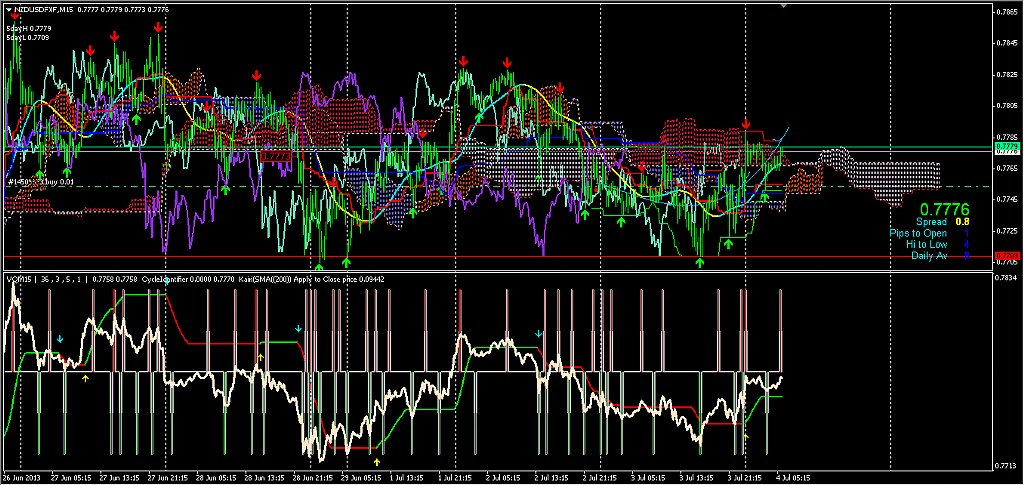
Task: Select the rightmost red down arrow on the price chart
Action: [x=746, y=124]
